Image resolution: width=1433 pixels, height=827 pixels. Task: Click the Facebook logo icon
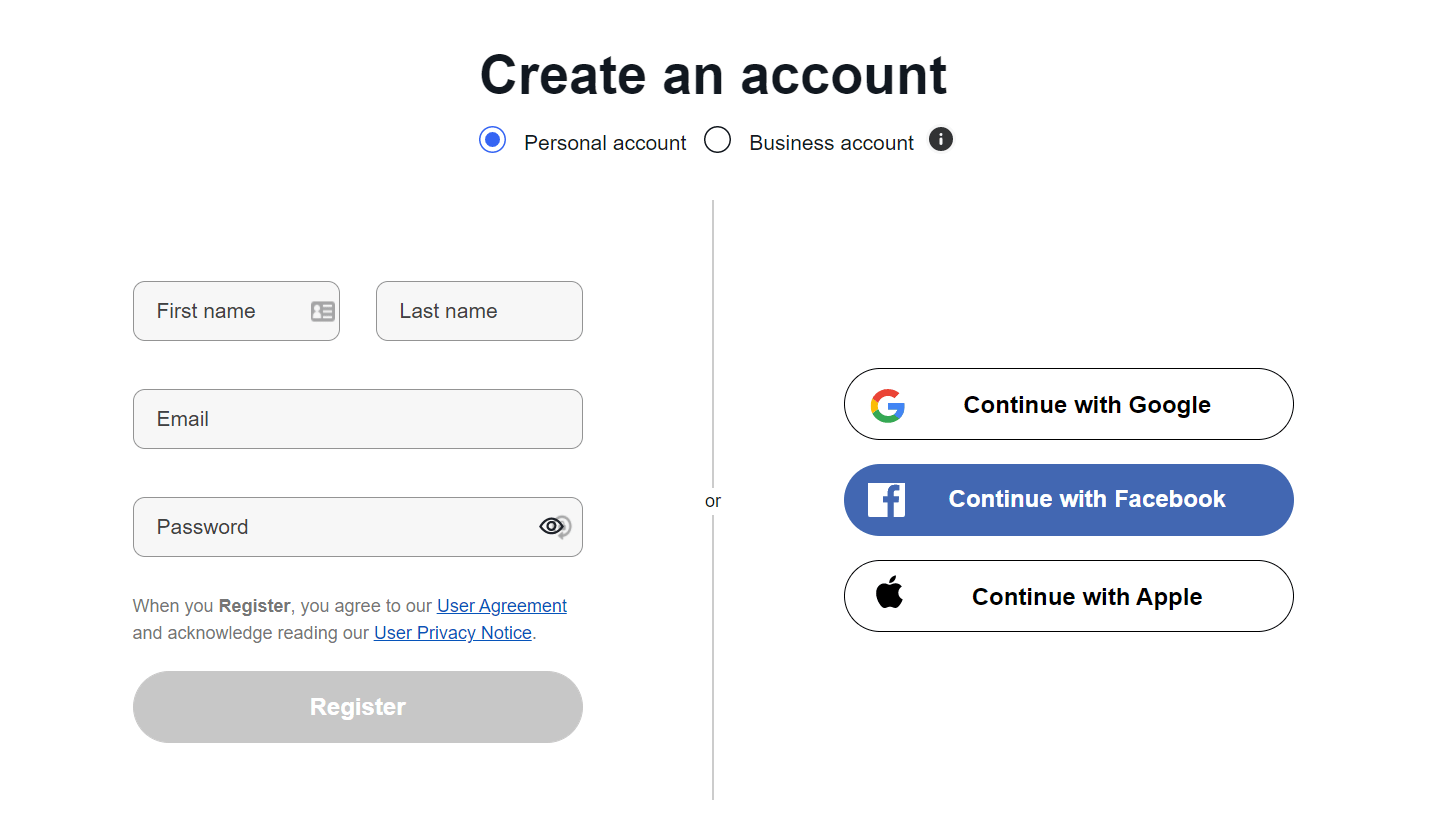(886, 499)
